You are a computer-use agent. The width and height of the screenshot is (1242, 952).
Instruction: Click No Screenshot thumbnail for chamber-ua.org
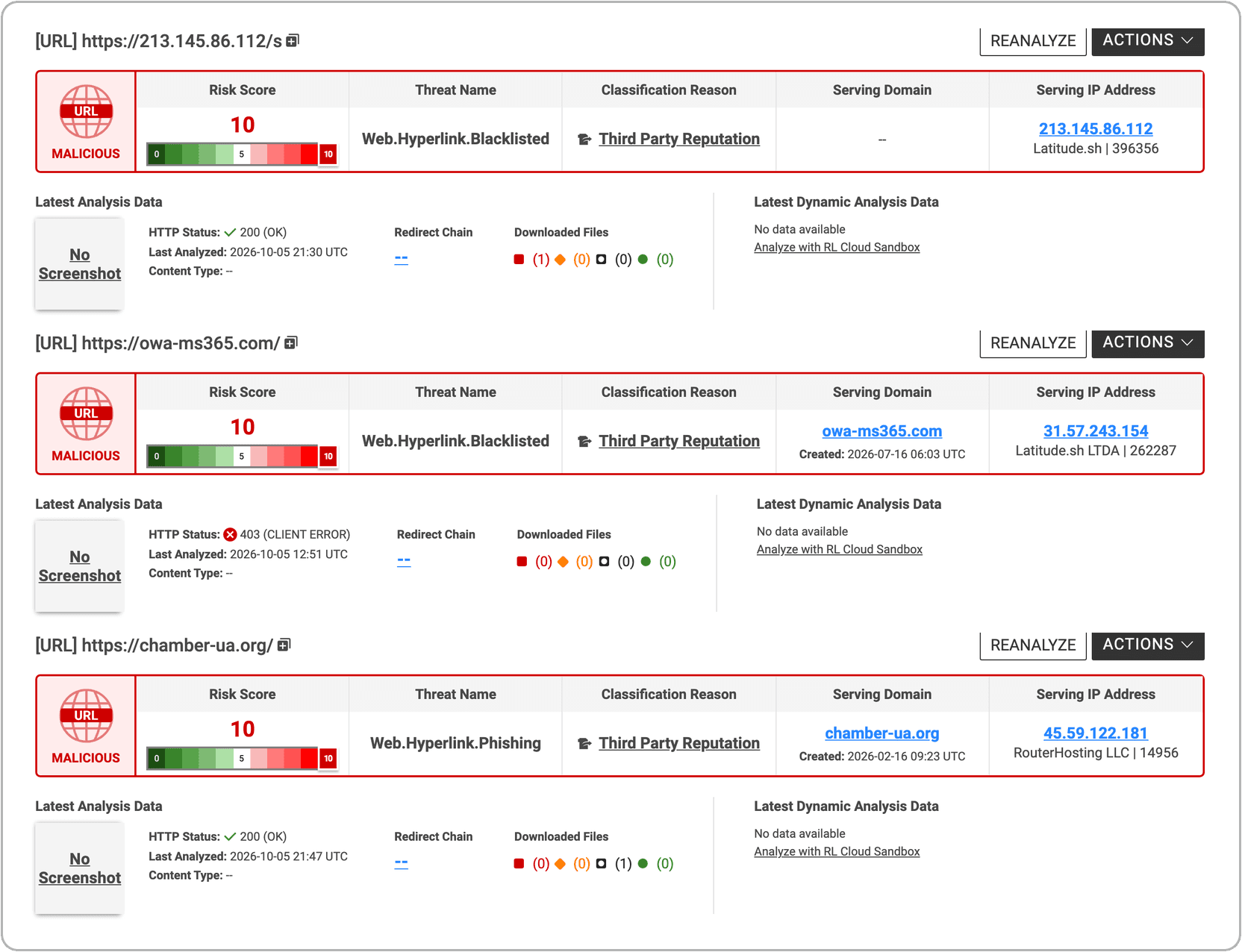pos(79,868)
